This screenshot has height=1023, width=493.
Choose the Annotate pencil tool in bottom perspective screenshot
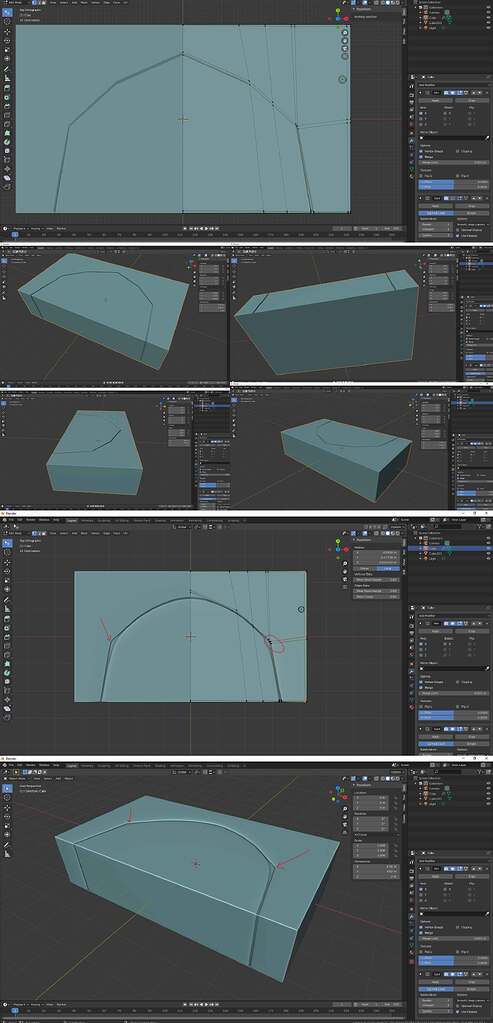click(7, 845)
